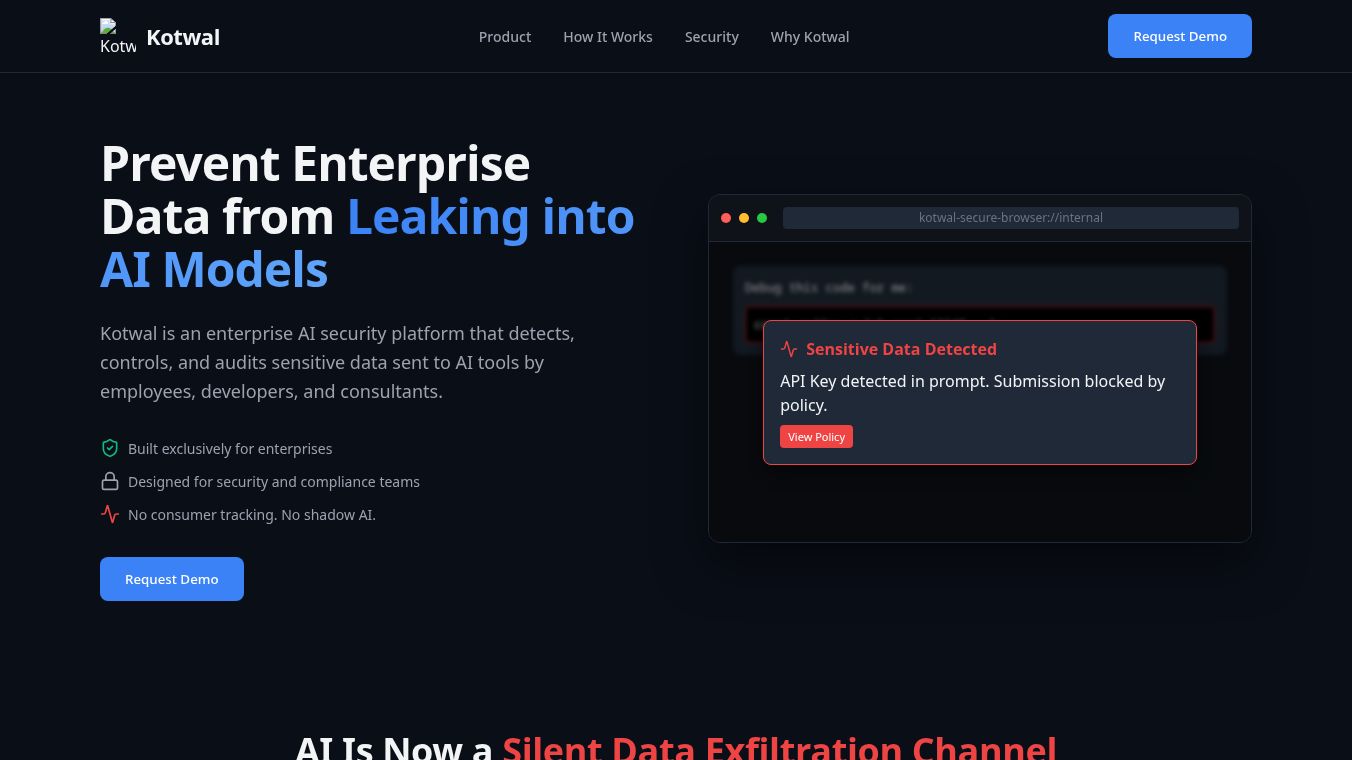Click 'No consumer tracking. No shadow AI.'

coord(252,515)
